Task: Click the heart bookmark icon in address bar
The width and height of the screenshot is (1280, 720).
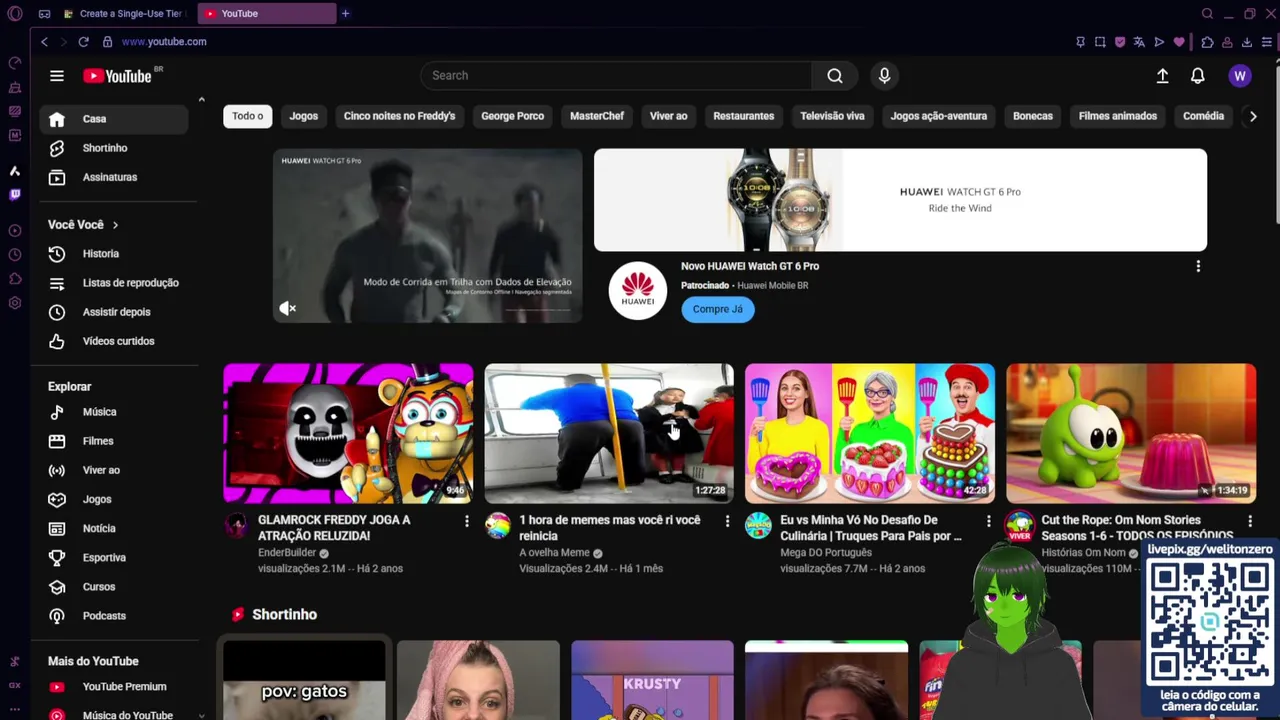Action: pyautogui.click(x=1179, y=42)
